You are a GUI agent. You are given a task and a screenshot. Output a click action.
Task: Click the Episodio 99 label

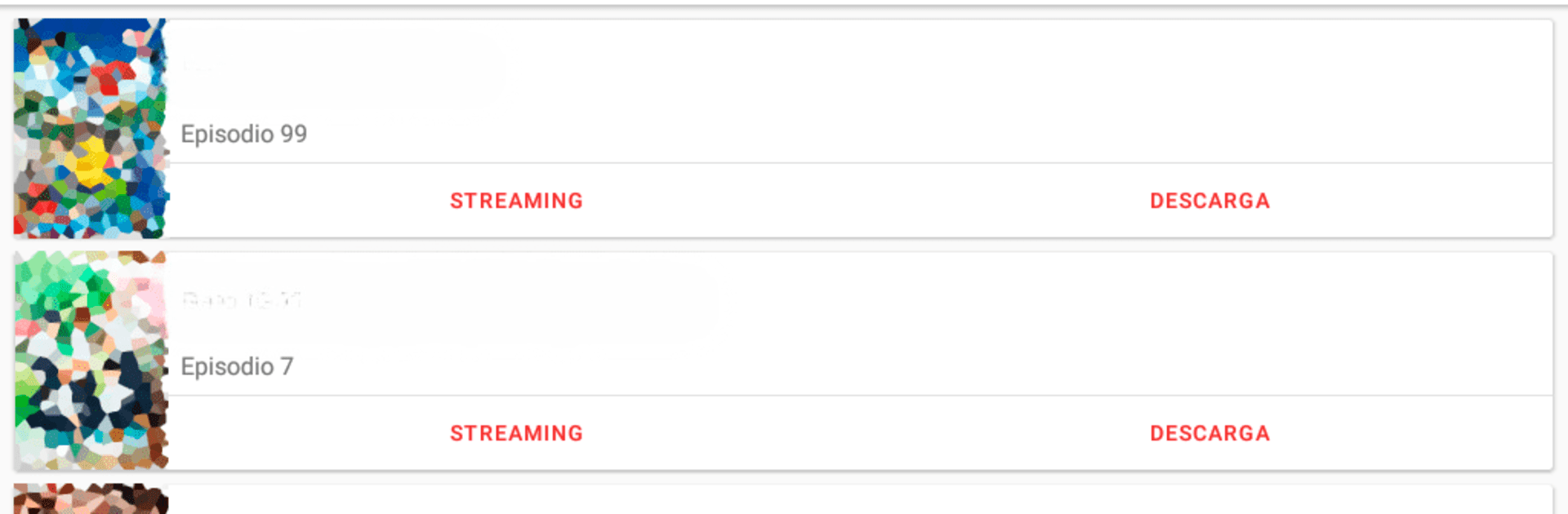pyautogui.click(x=243, y=134)
